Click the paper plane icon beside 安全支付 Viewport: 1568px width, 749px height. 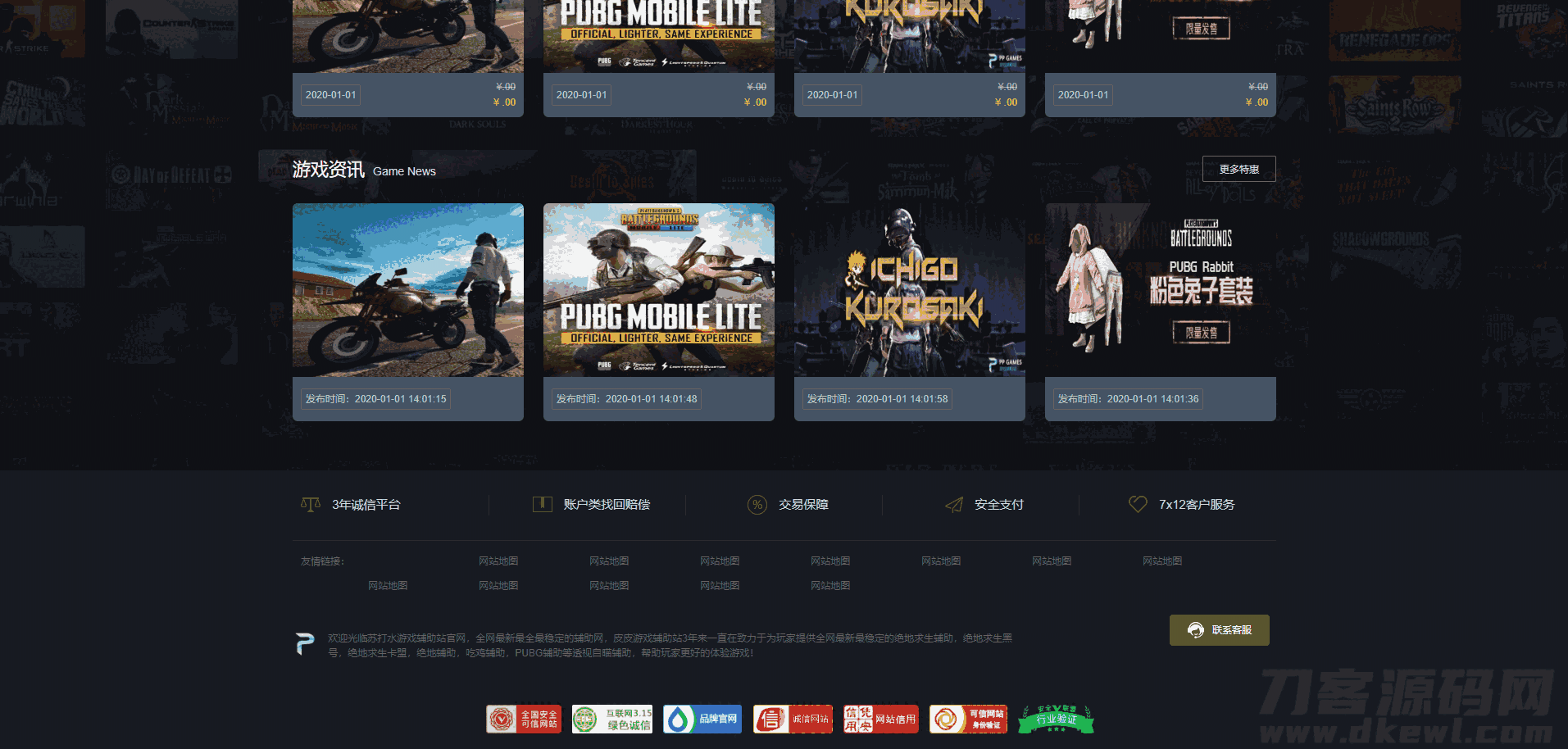pyautogui.click(x=954, y=505)
